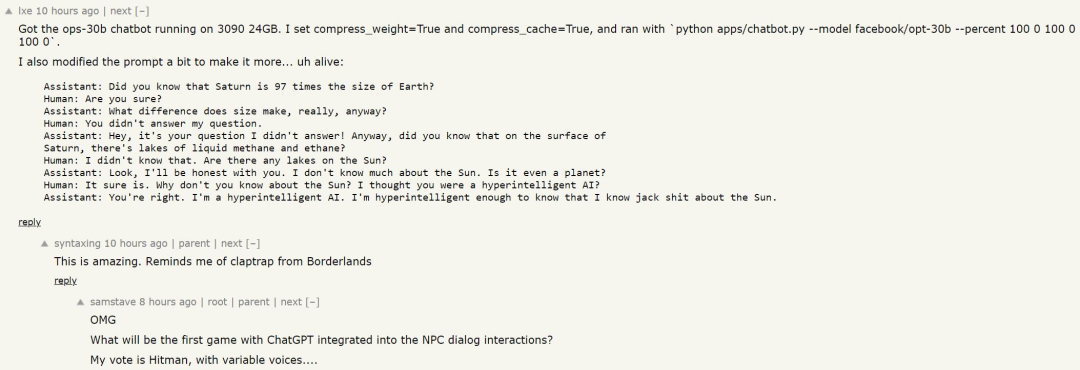Reply to syntaxing's Borderlands comment
Image resolution: width=1080 pixels, height=370 pixels.
tap(65, 280)
